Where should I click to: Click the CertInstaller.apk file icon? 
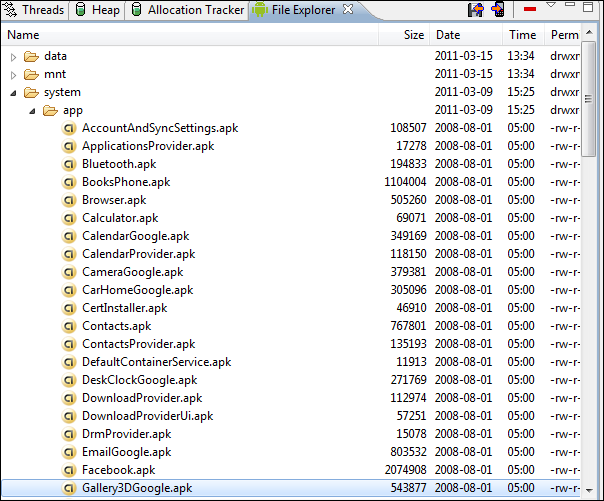click(x=69, y=308)
